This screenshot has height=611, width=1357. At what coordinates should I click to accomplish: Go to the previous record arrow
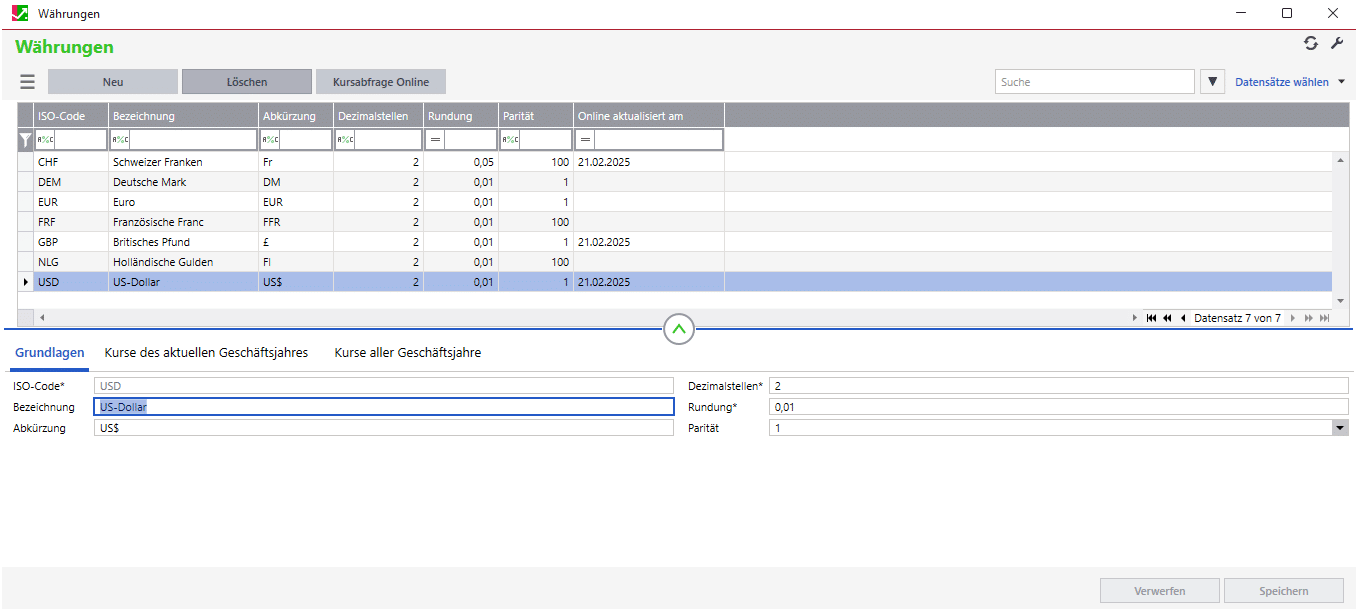click(x=1183, y=318)
